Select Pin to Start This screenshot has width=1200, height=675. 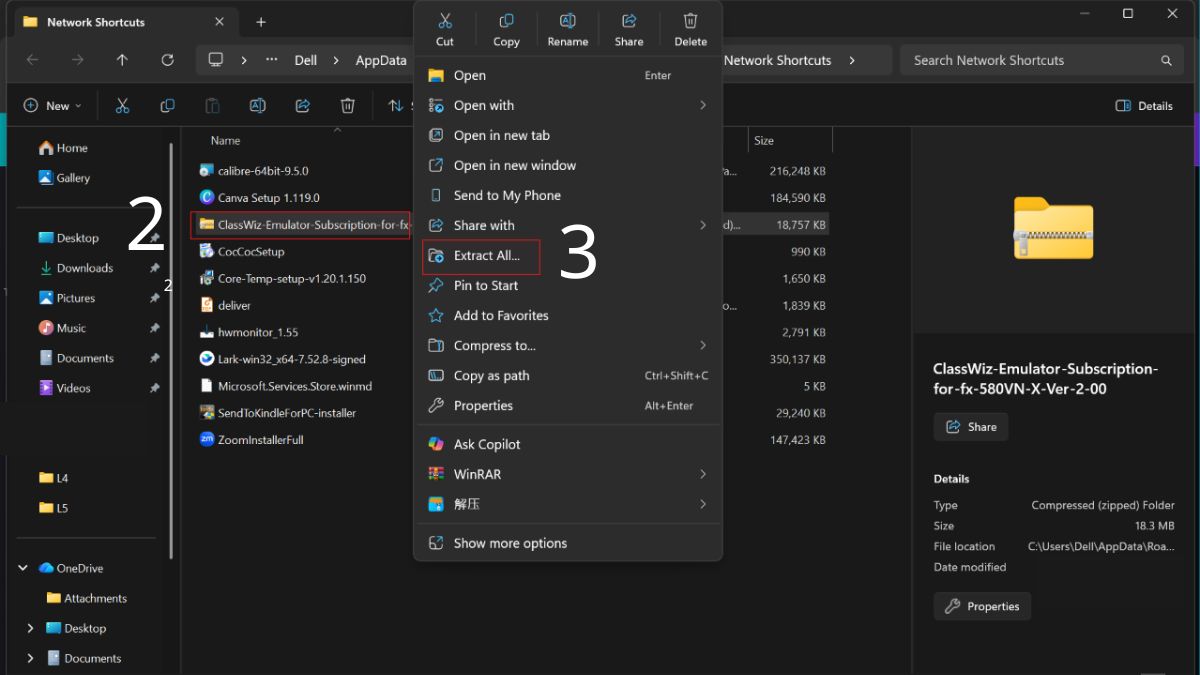click(568, 285)
